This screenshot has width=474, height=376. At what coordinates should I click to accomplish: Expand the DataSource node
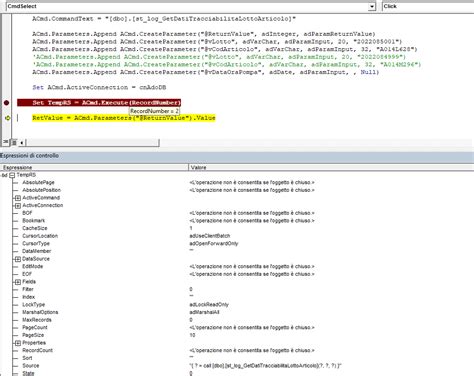point(18,259)
